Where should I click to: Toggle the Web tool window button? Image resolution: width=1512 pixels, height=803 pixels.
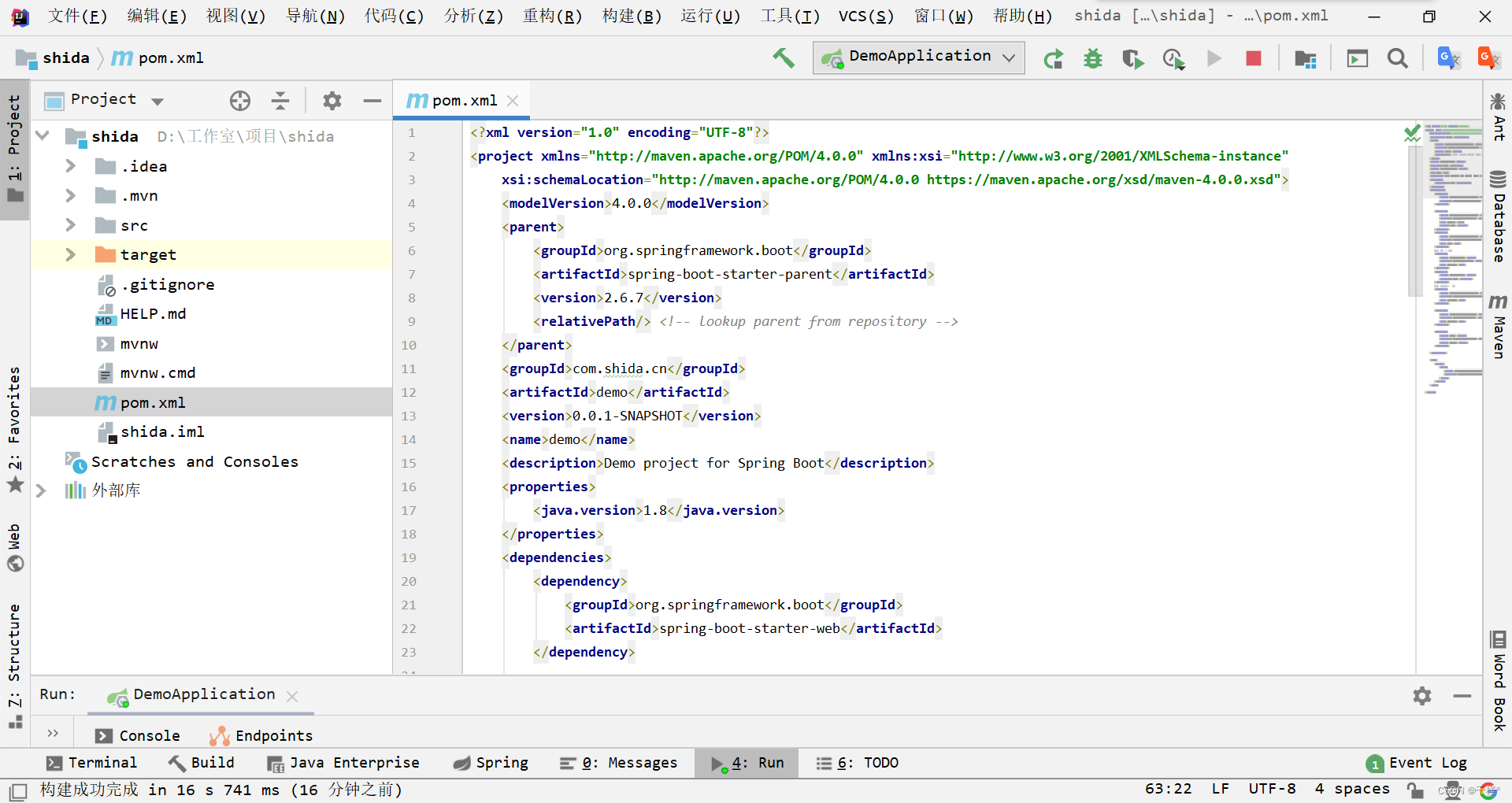(x=14, y=547)
